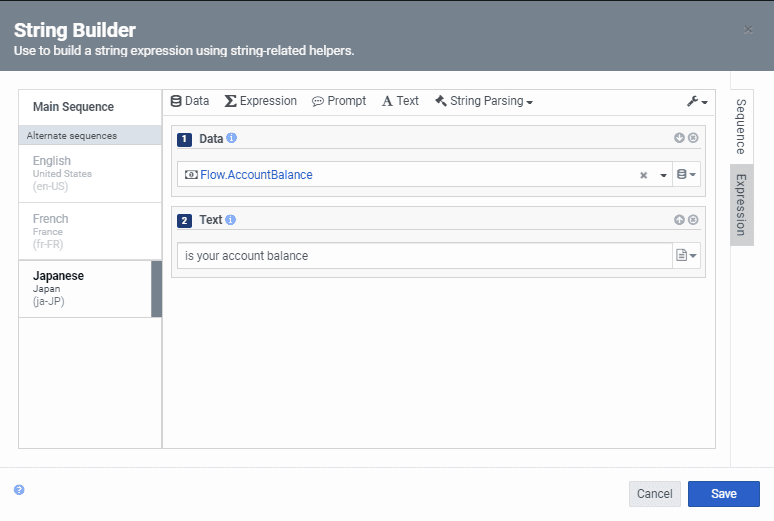Open the wrench tools dropdown
Viewport: 774px width, 521px height.
(x=697, y=102)
